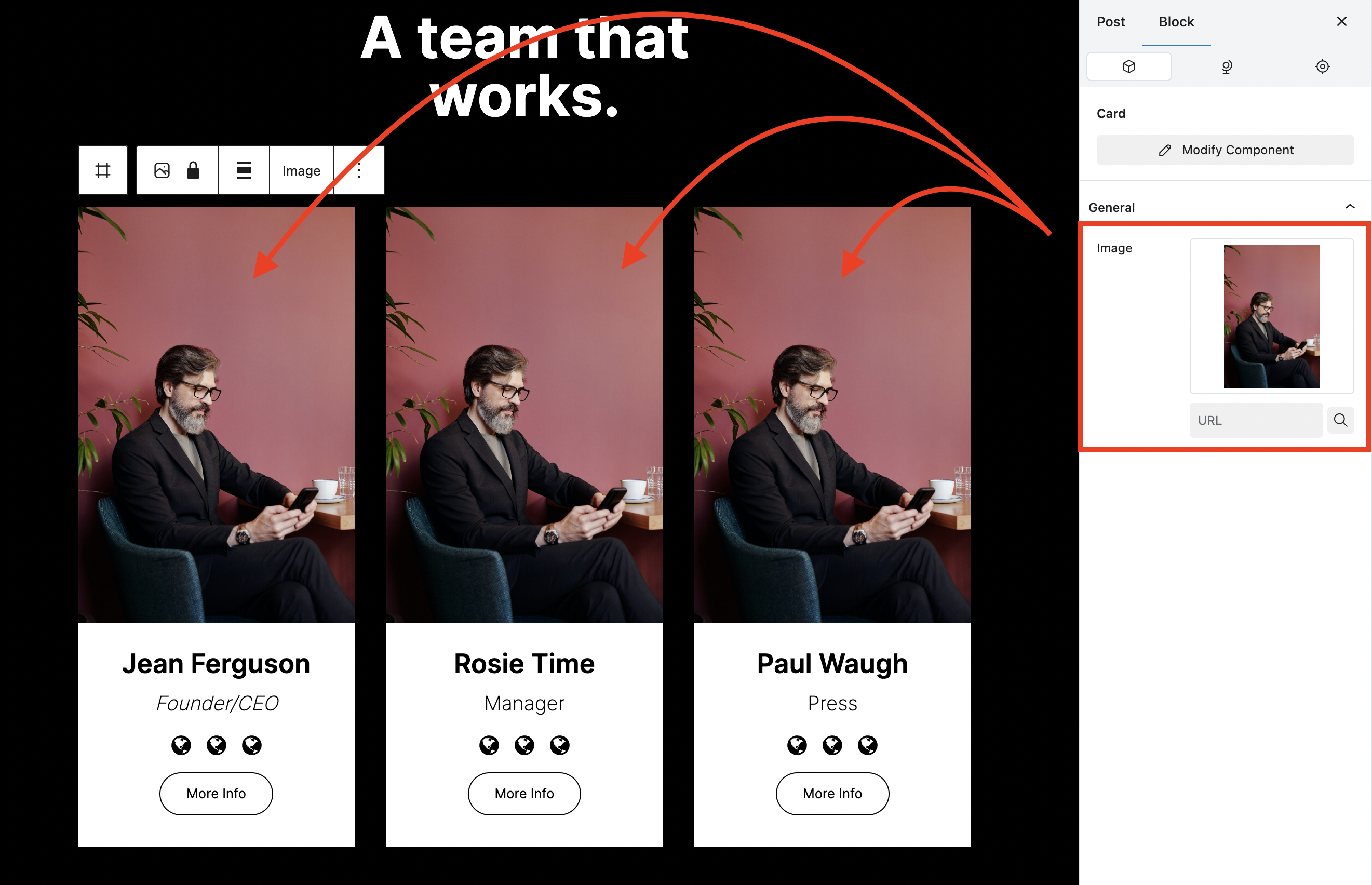Click the image block type icon
This screenshot has width=1372, height=885.
[162, 171]
